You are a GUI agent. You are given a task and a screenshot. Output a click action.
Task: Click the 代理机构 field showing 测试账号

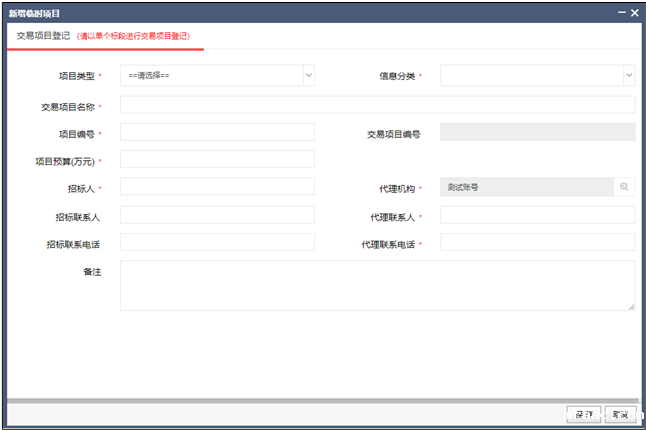[x=527, y=187]
